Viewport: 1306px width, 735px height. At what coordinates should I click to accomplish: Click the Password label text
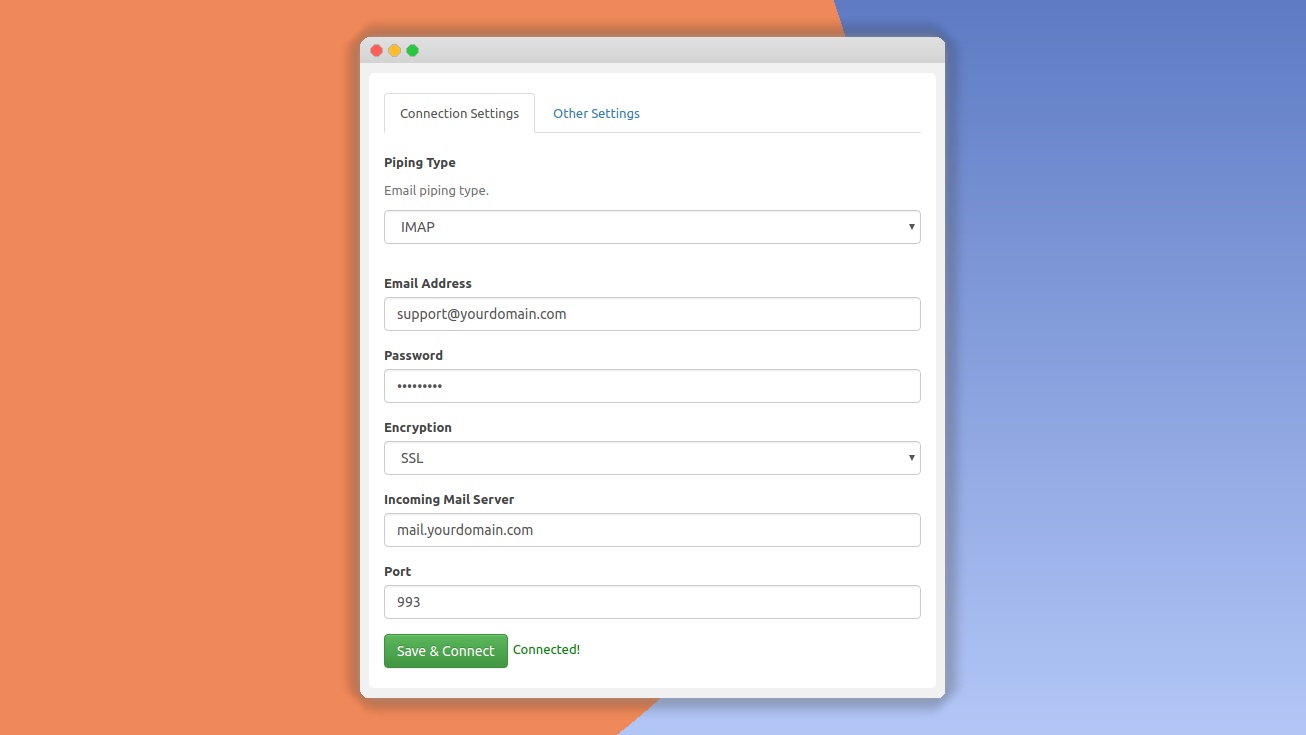click(x=413, y=356)
